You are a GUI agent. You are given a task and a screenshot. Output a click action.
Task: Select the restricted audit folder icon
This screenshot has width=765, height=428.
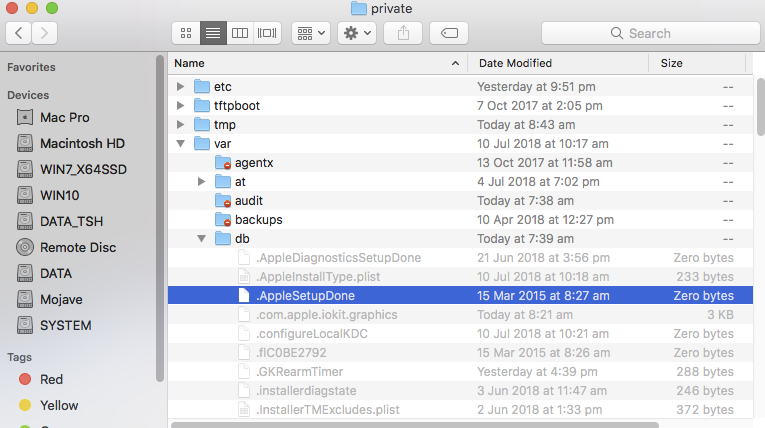pos(223,201)
